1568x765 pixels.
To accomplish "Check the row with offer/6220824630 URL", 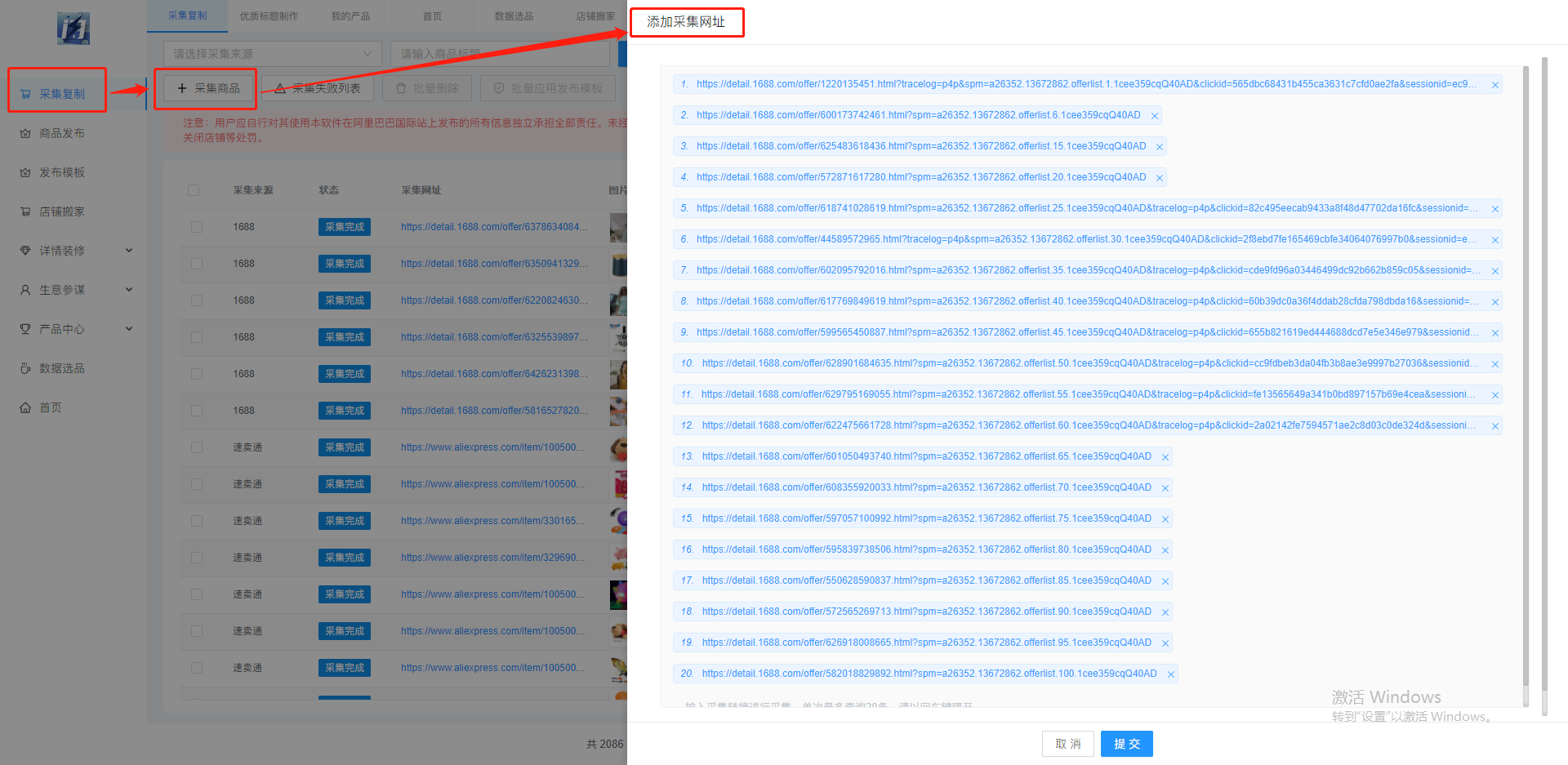I will click(x=197, y=300).
